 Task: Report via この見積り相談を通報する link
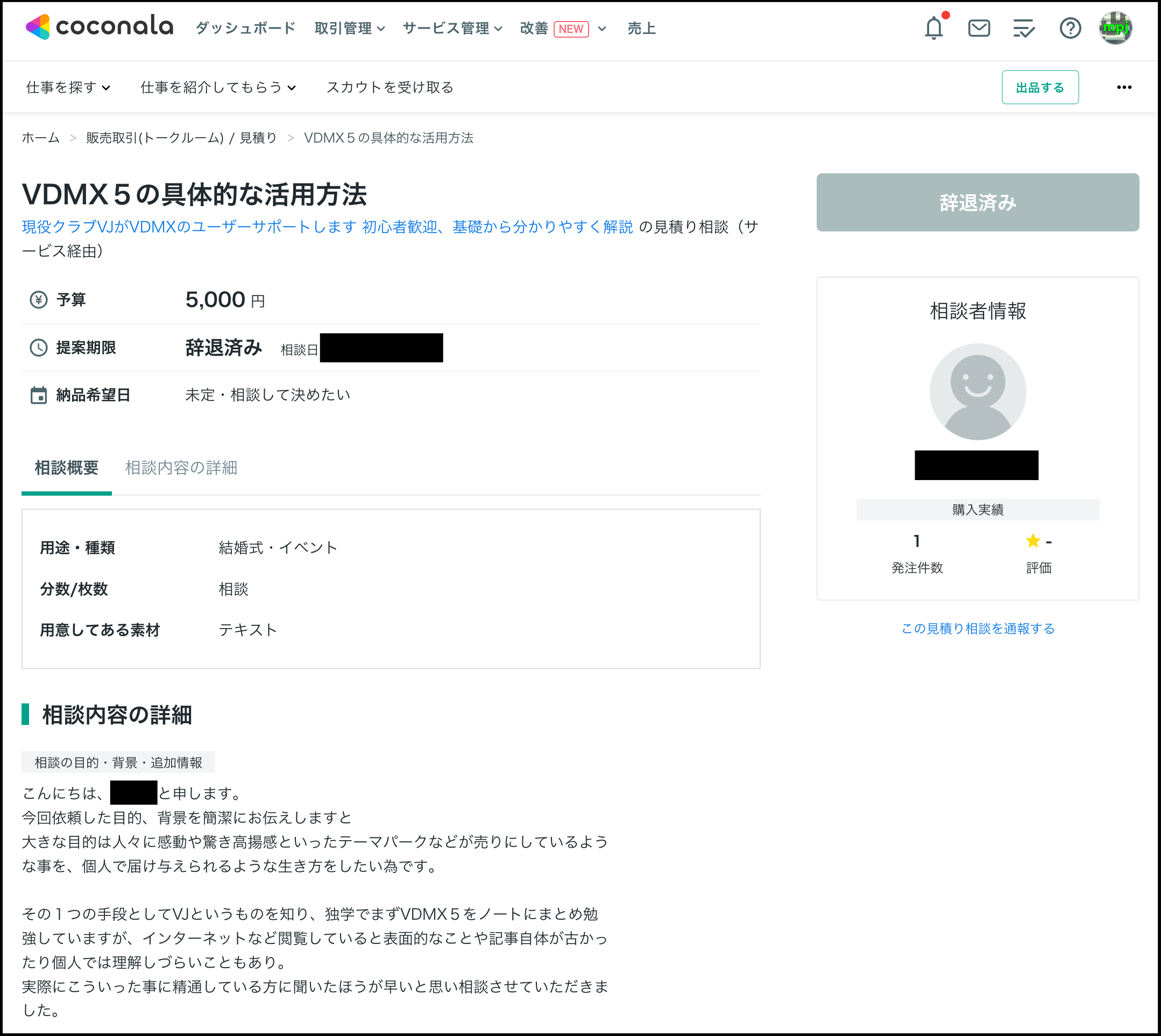978,629
